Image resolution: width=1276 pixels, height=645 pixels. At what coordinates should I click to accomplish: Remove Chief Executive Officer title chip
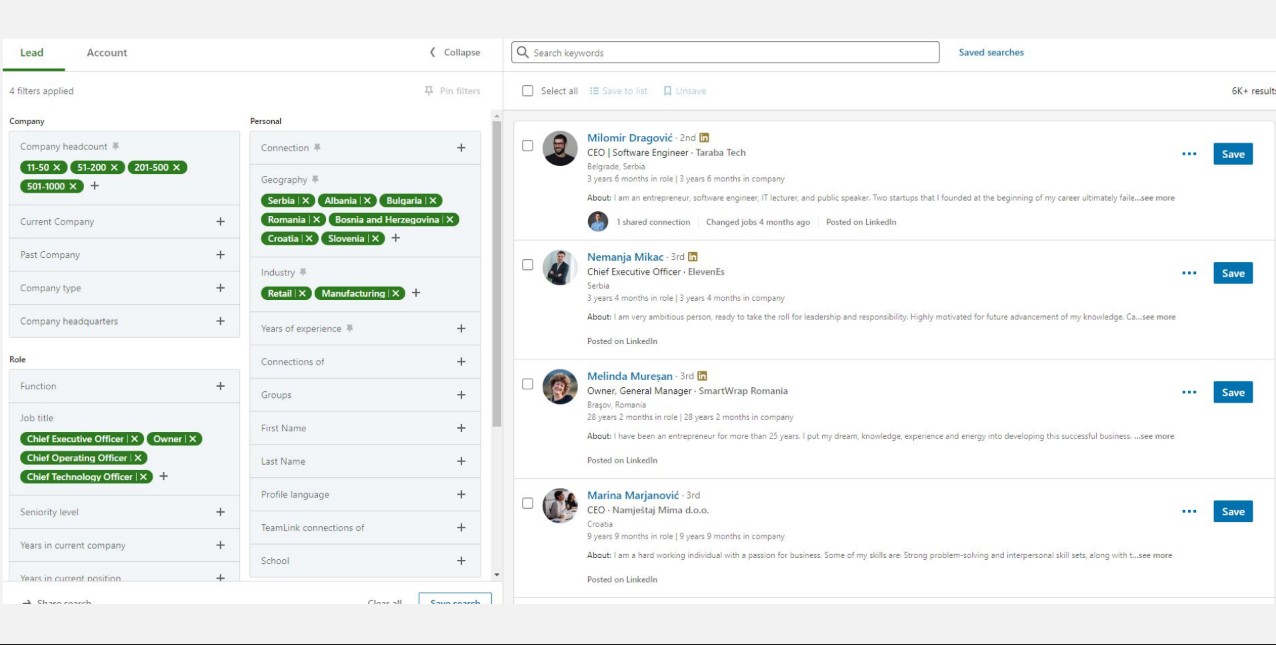point(135,439)
